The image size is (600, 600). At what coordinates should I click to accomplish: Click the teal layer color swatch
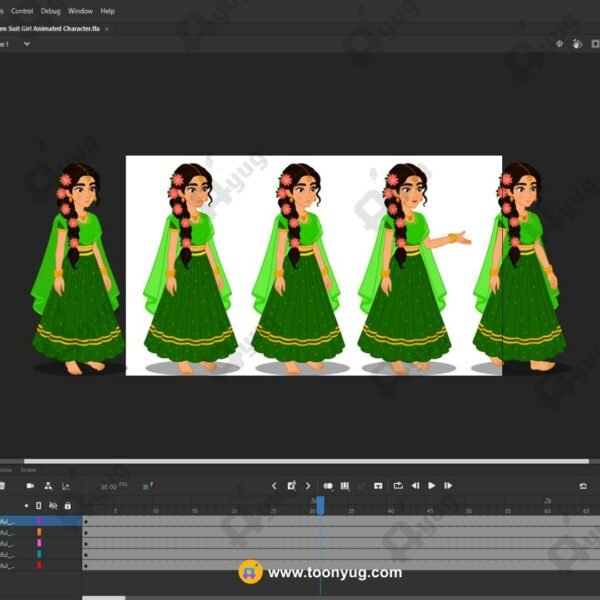39,554
